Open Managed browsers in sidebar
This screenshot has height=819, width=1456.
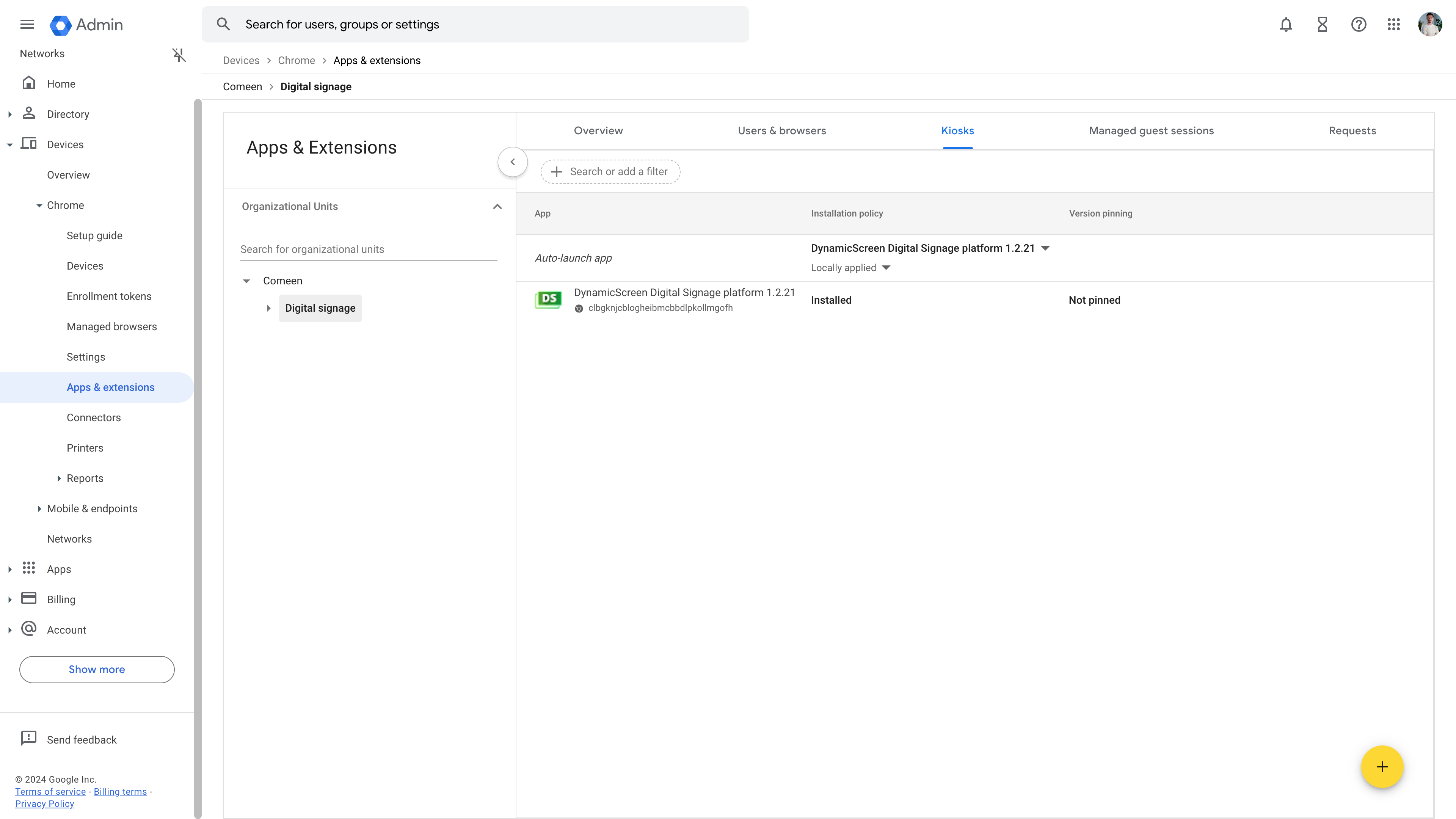(112, 327)
